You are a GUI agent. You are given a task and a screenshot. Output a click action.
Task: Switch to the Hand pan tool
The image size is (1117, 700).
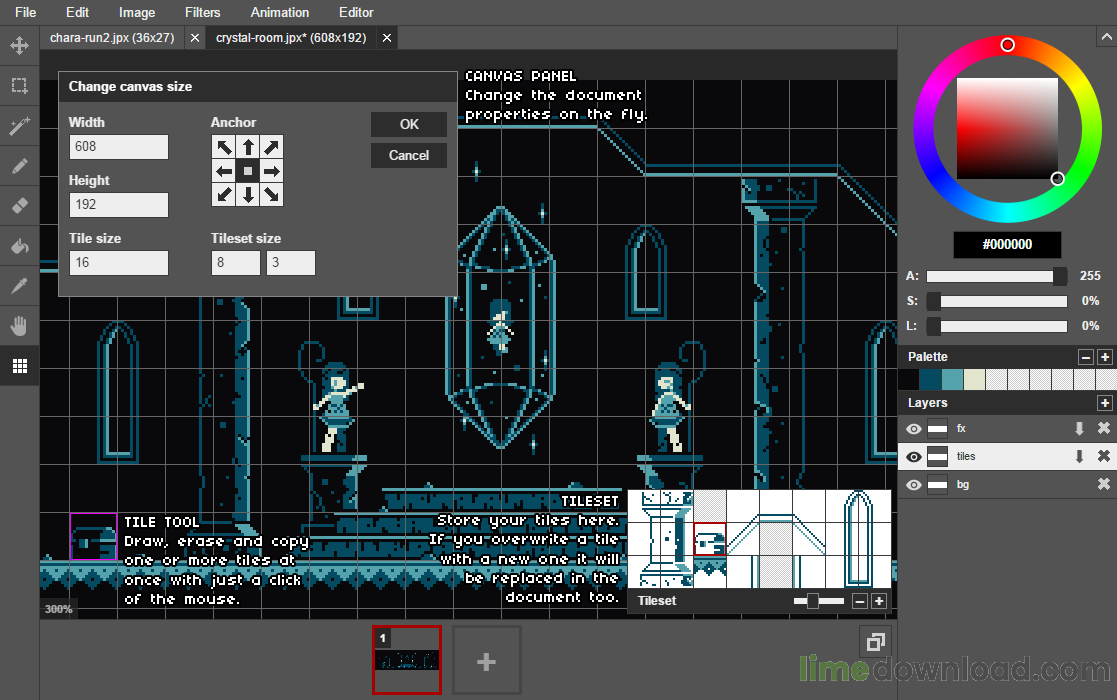click(19, 326)
